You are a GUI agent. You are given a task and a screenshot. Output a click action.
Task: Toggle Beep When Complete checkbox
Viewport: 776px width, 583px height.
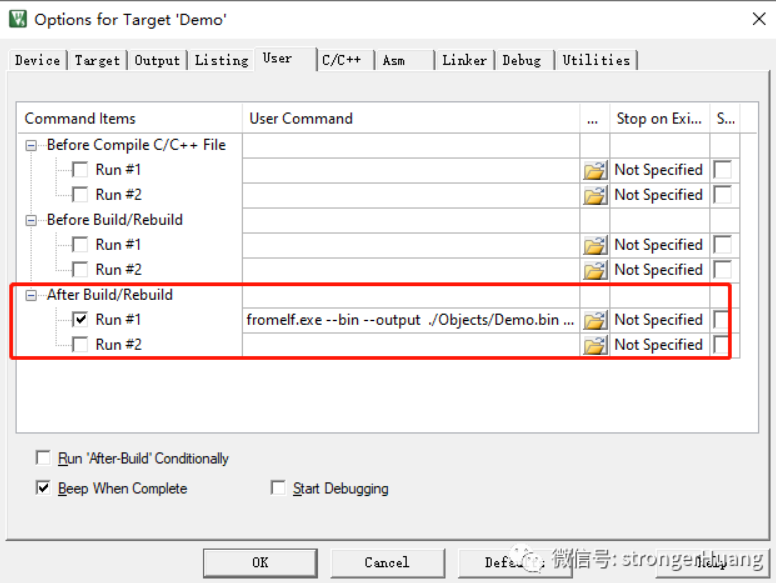click(43, 487)
